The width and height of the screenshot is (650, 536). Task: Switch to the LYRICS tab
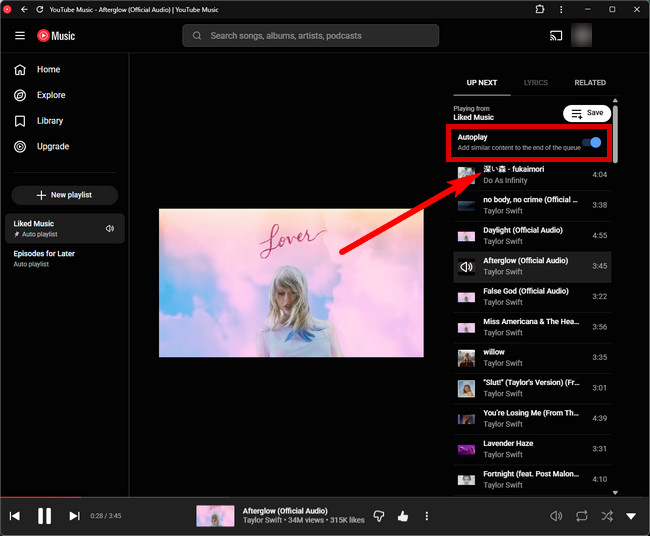pos(536,82)
